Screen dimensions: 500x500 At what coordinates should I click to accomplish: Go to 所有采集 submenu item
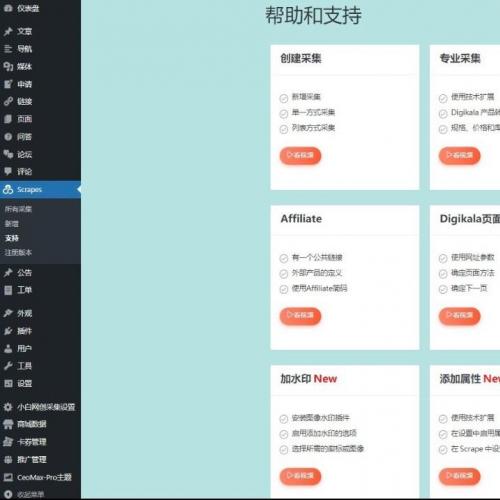point(18,209)
